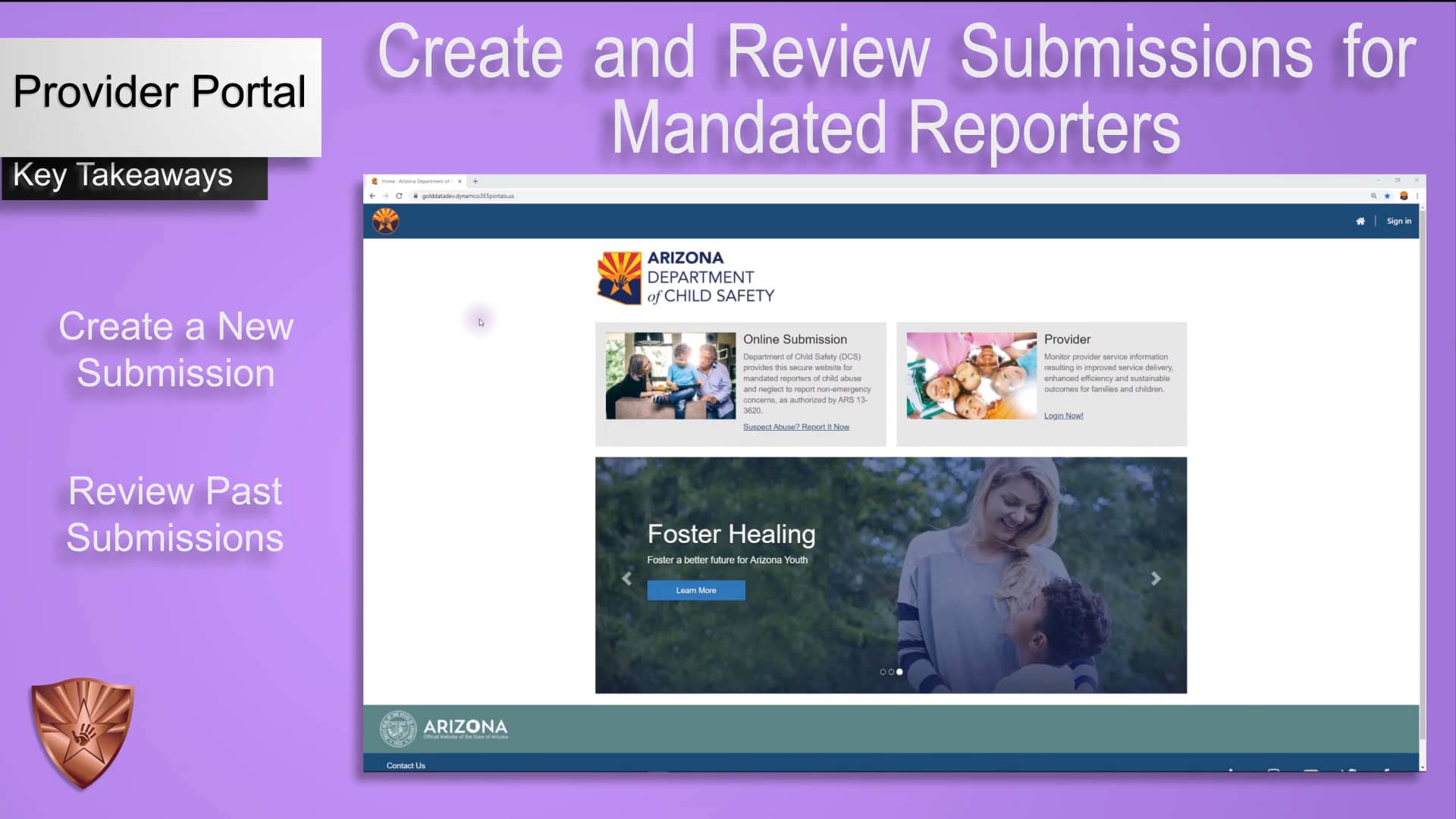Open the Chrome profile avatar

(1404, 196)
